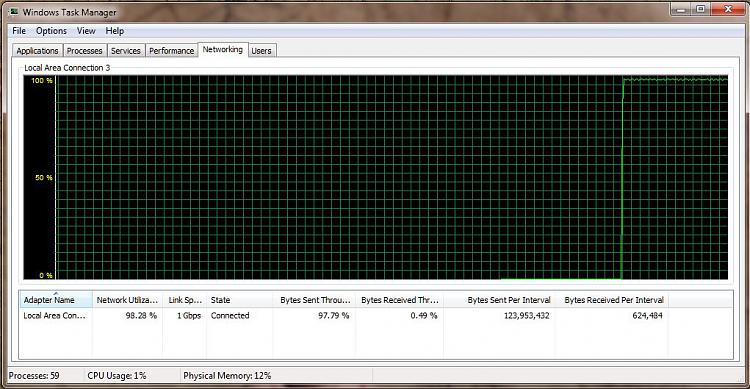Switch to the Applications tab

pyautogui.click(x=37, y=51)
